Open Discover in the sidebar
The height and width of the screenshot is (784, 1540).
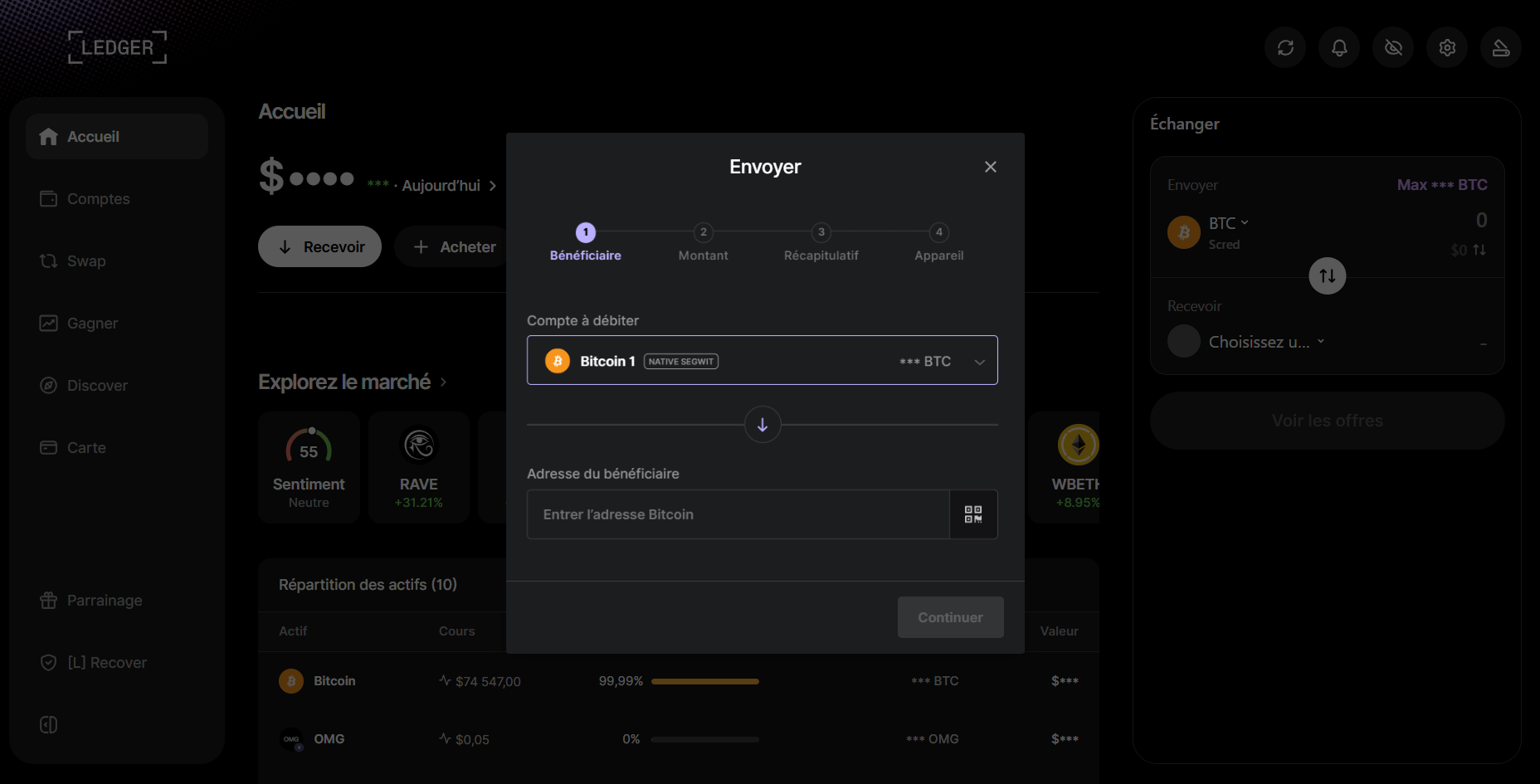(117, 386)
